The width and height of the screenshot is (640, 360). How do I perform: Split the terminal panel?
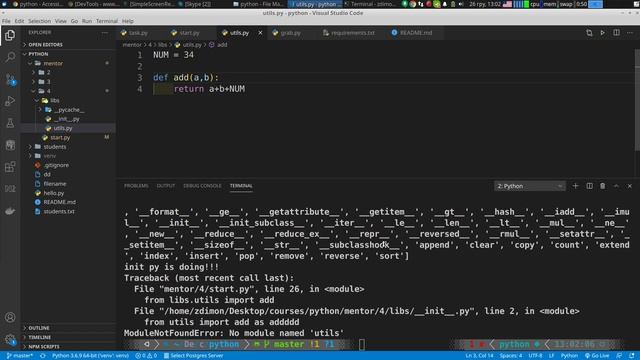pos(589,186)
